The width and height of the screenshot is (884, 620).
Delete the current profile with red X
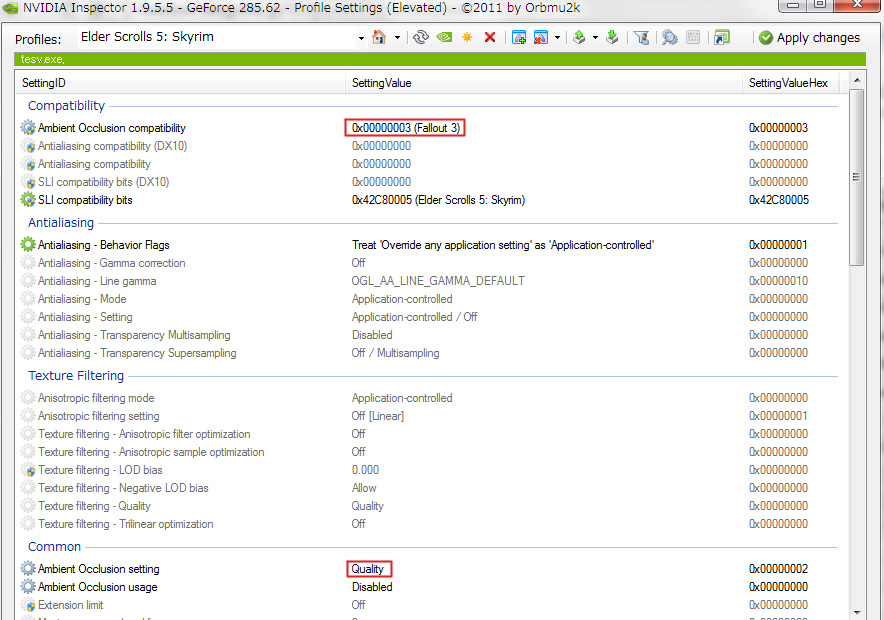pos(490,38)
